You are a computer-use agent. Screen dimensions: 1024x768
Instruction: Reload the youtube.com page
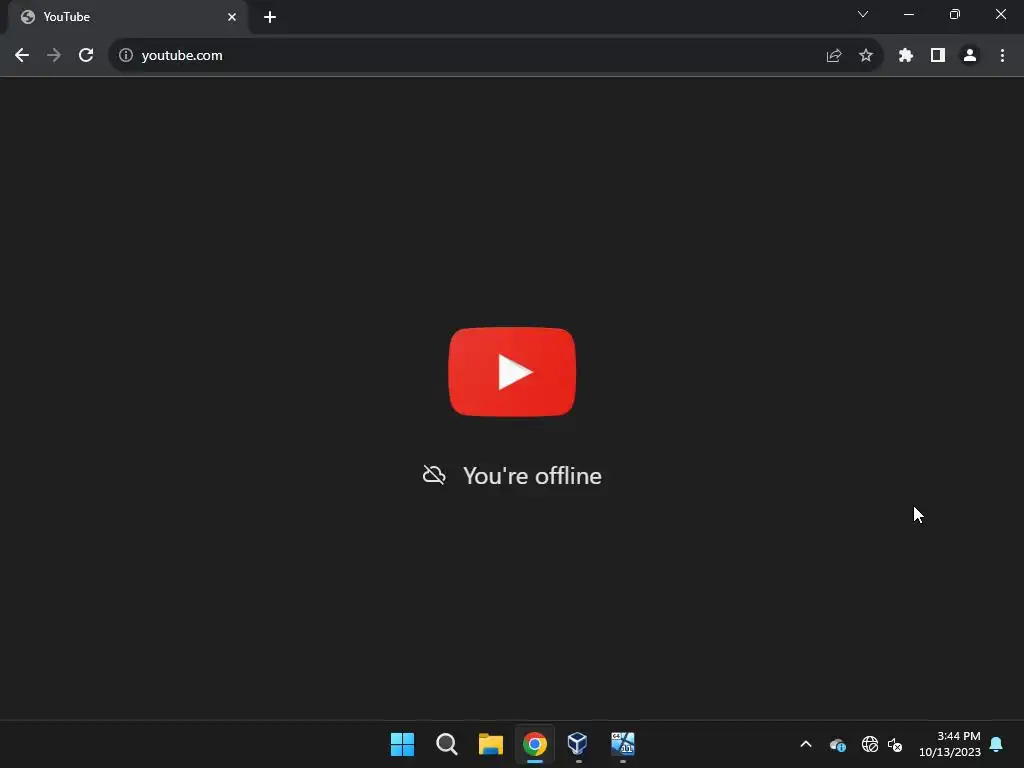click(x=86, y=56)
